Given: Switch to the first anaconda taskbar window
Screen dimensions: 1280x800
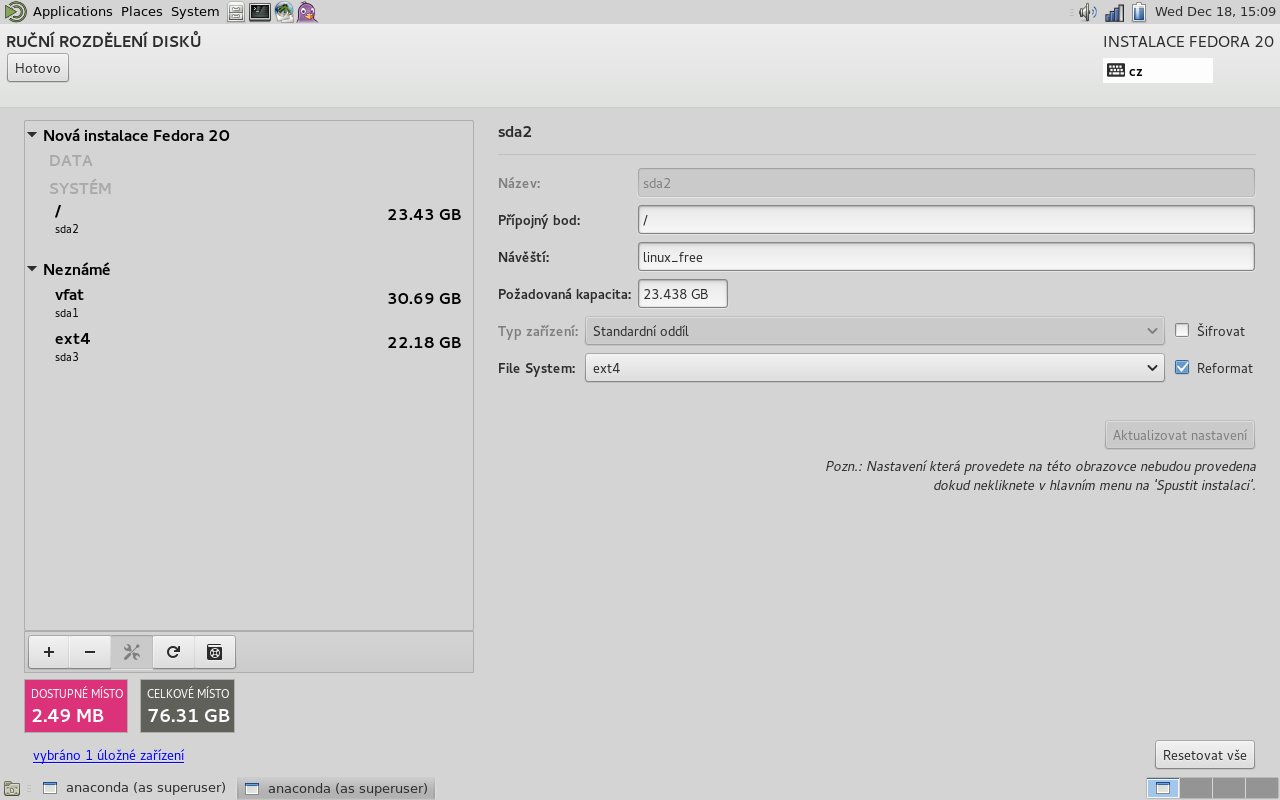Looking at the screenshot, I should (x=134, y=788).
